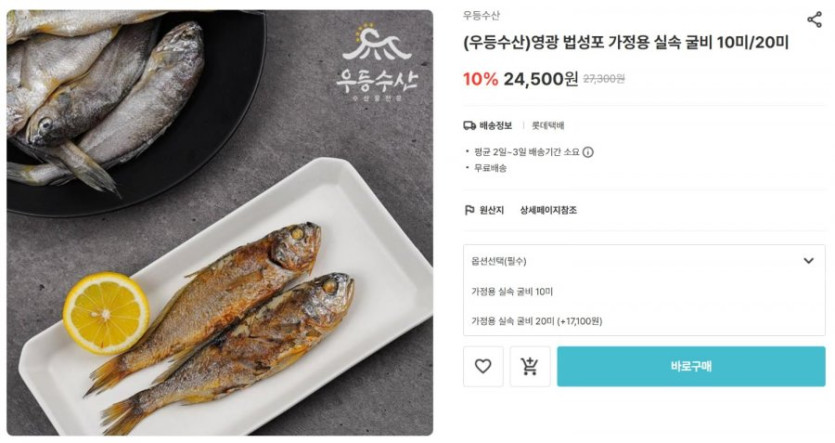The image size is (835, 443).
Task: Click the delivery period info icon
Action: [x=588, y=152]
